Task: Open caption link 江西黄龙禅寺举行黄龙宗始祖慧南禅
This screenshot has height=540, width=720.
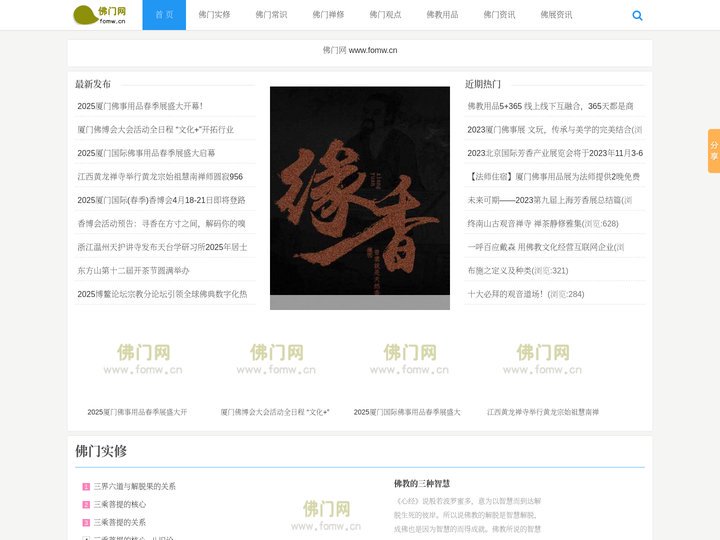Action: tap(543, 412)
